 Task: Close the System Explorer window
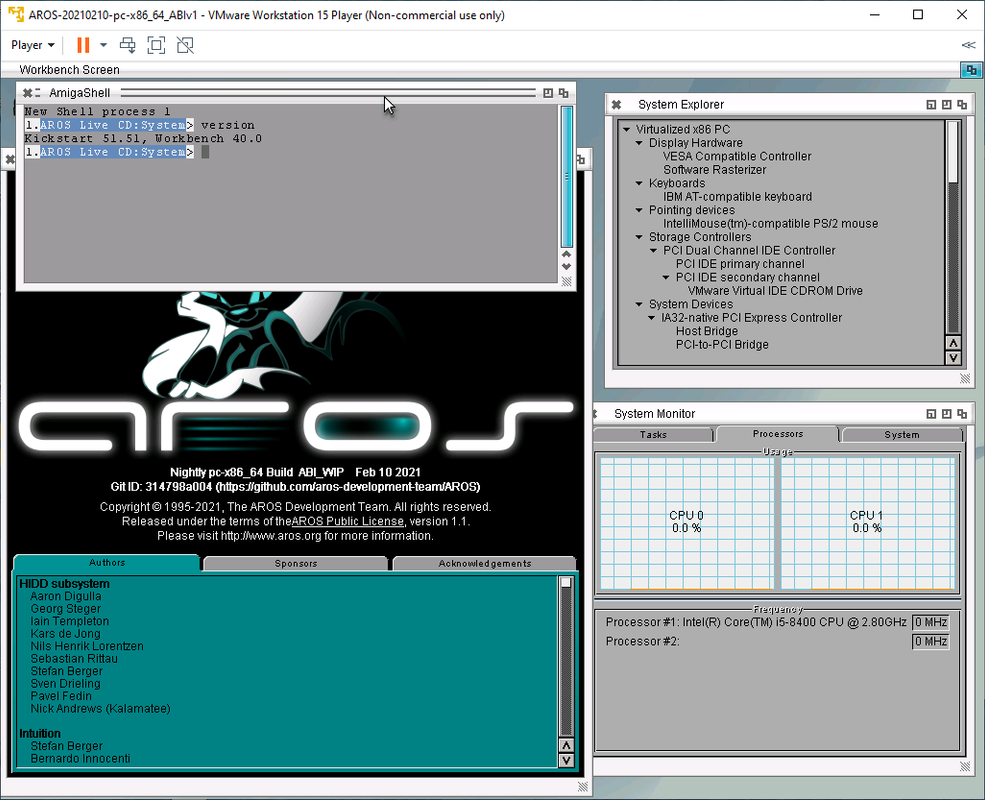point(616,105)
